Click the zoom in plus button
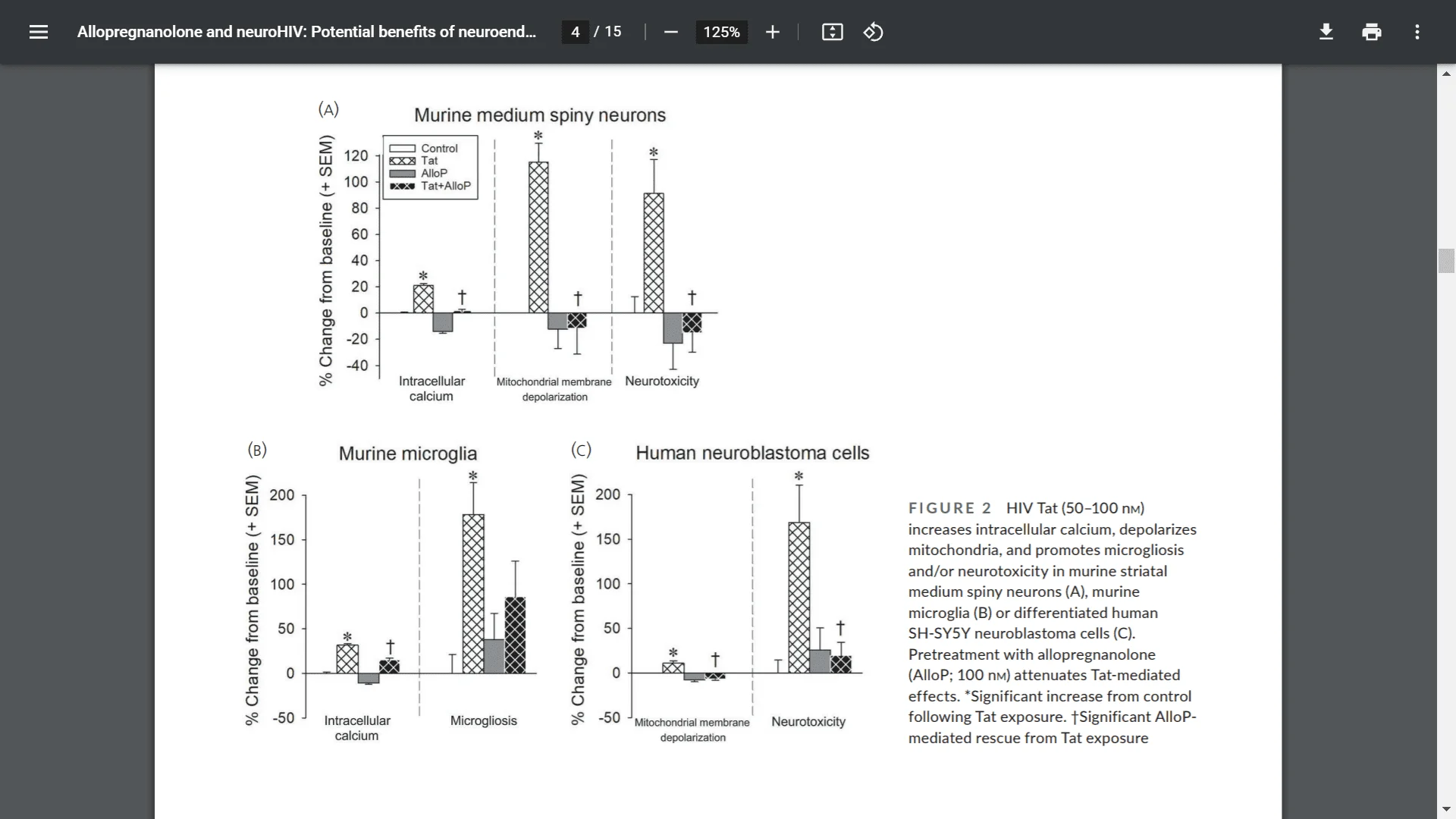Screen dimensions: 1456x819 pyautogui.click(x=772, y=32)
